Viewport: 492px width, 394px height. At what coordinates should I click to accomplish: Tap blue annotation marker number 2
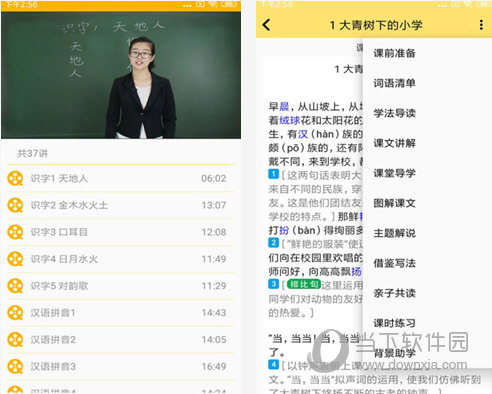pos(273,243)
